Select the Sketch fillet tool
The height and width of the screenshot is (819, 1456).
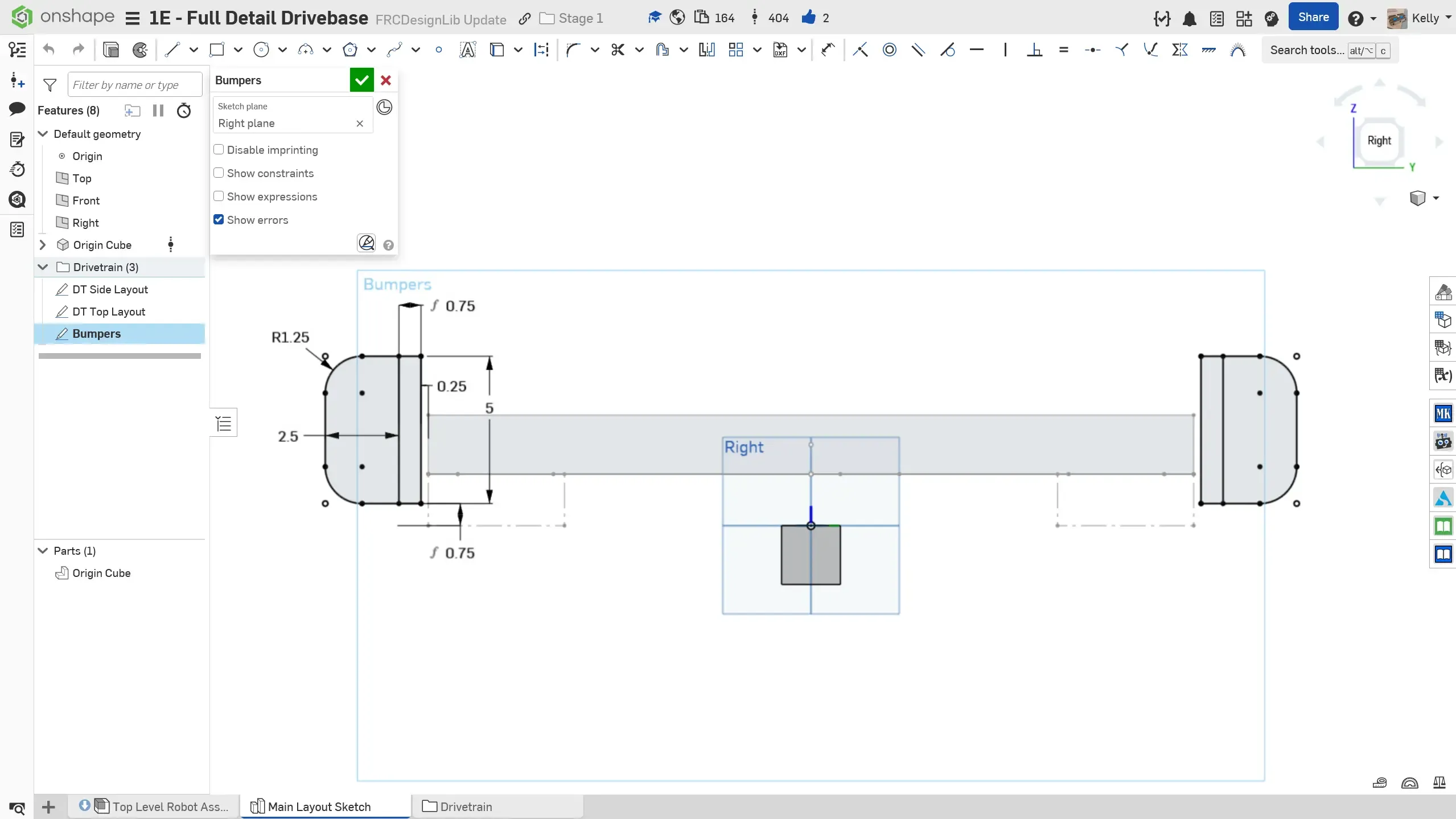(x=573, y=50)
